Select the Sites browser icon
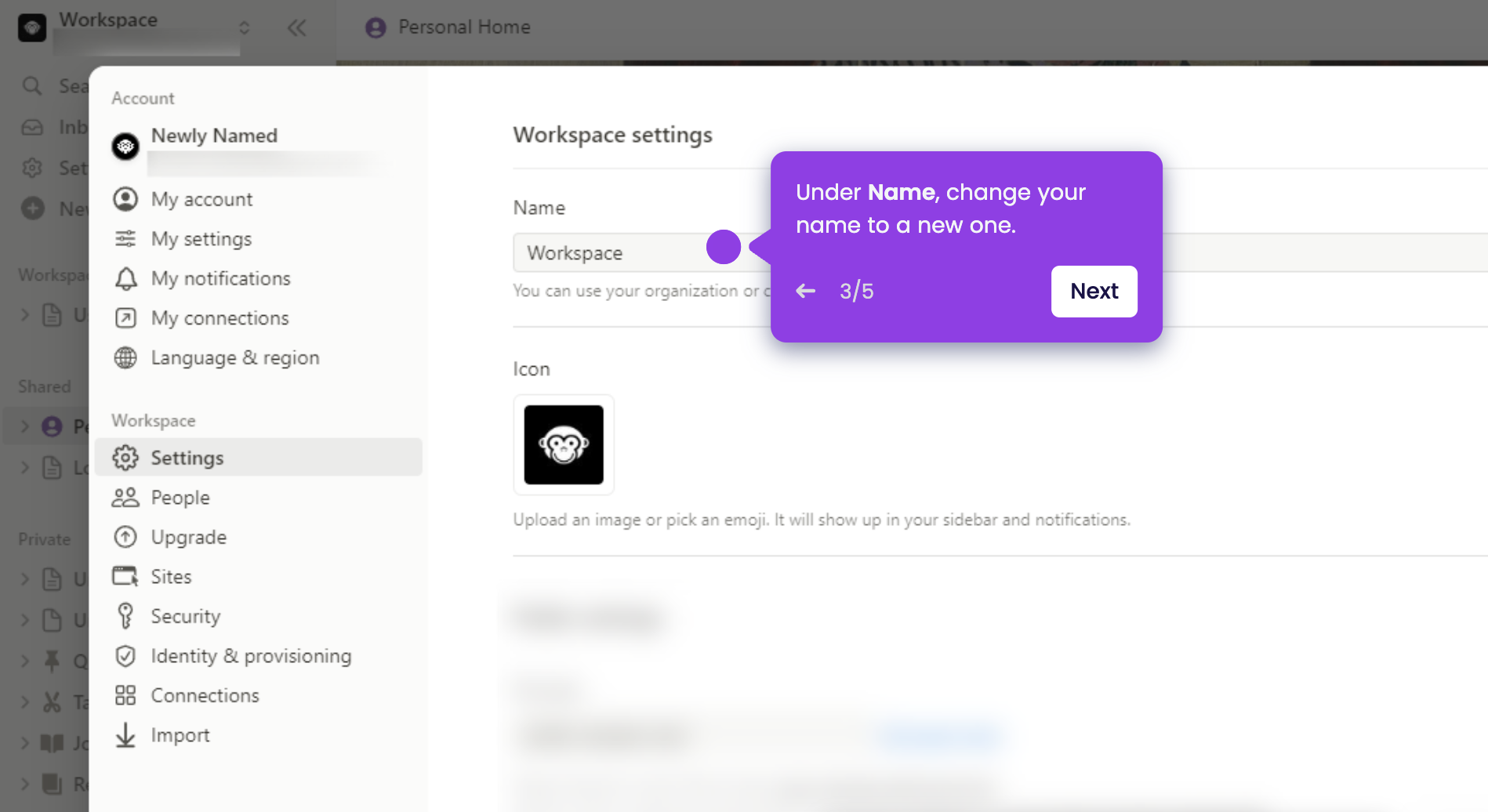This screenshot has height=812, width=1488. tap(125, 576)
